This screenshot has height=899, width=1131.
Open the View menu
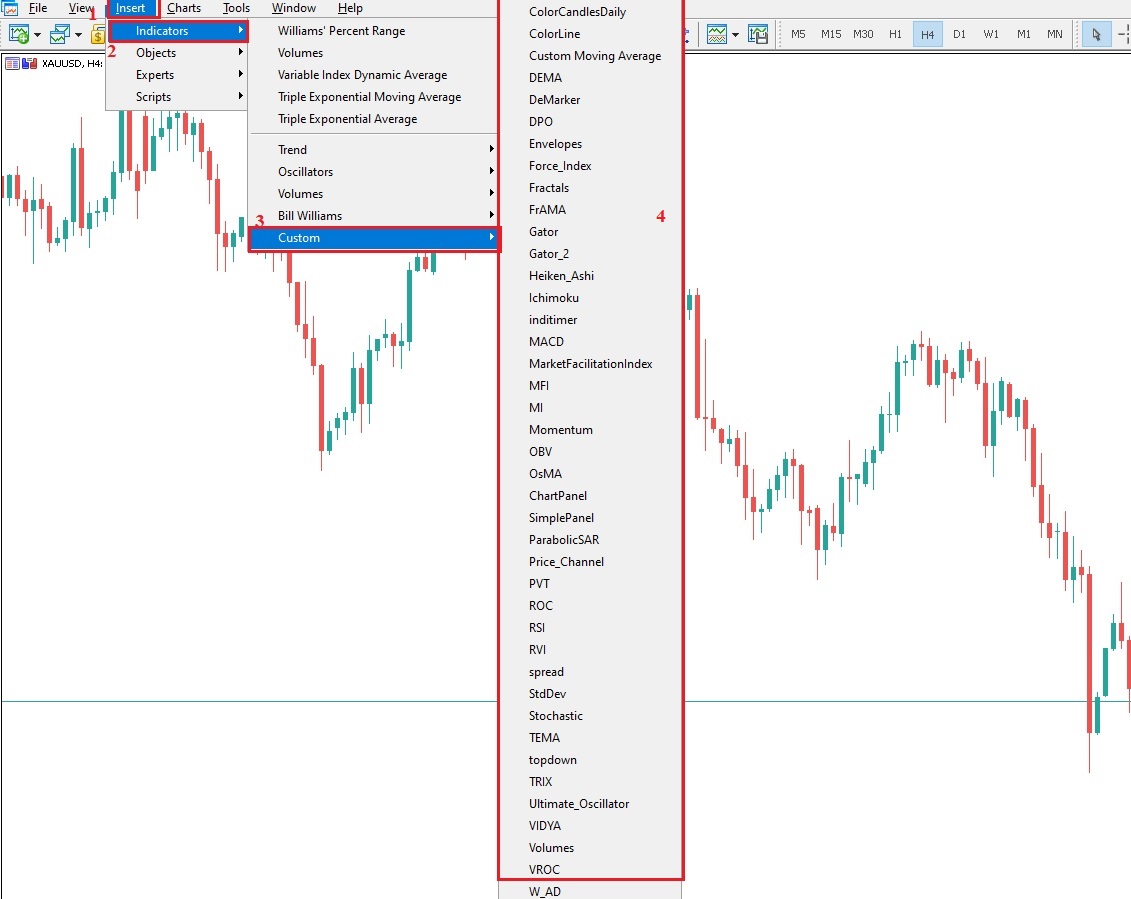click(81, 8)
